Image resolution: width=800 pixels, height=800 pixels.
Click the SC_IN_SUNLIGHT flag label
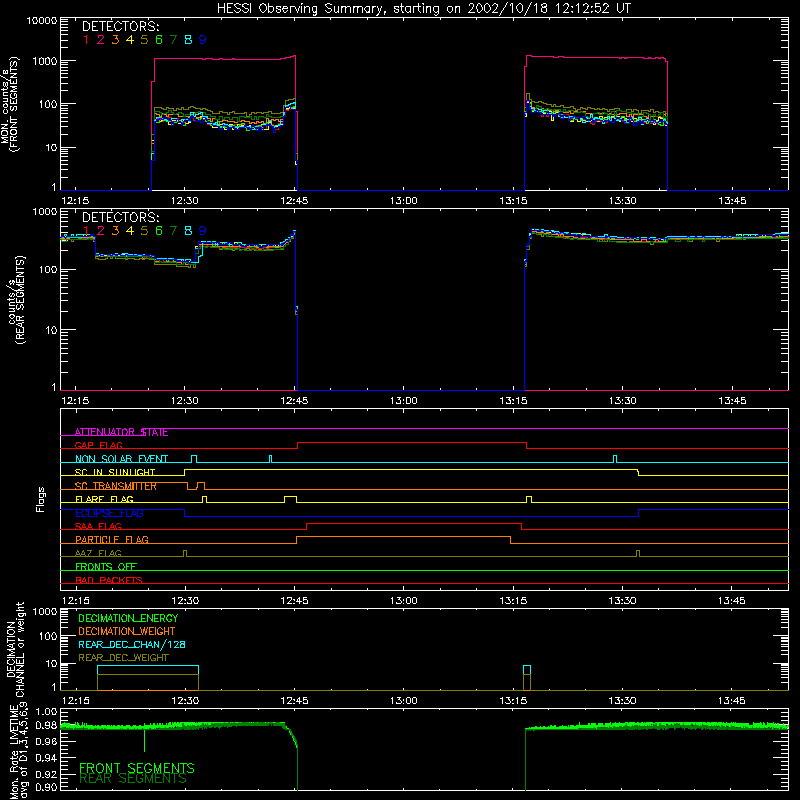[x=115, y=472]
